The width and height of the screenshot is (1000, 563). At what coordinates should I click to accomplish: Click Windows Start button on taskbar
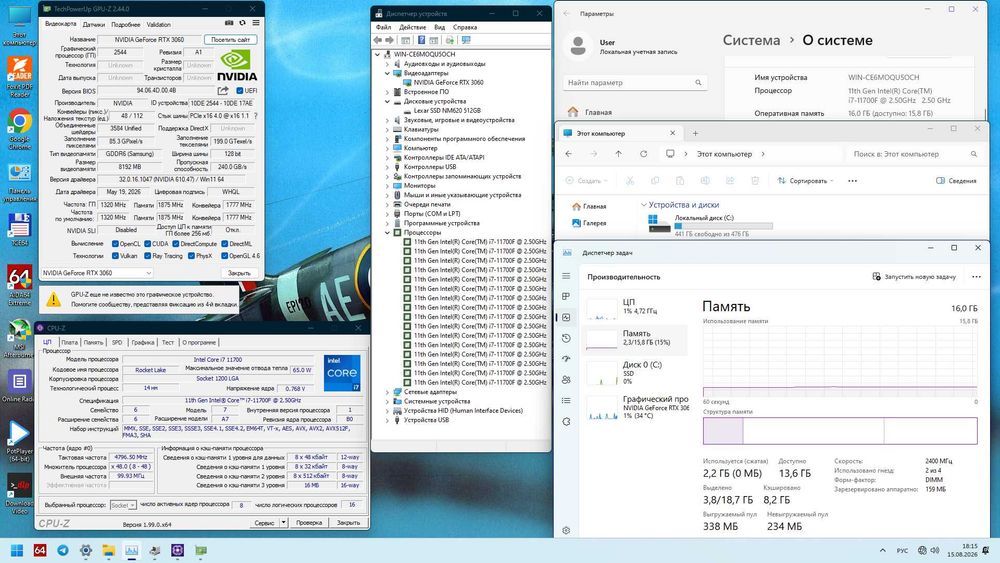(x=17, y=550)
